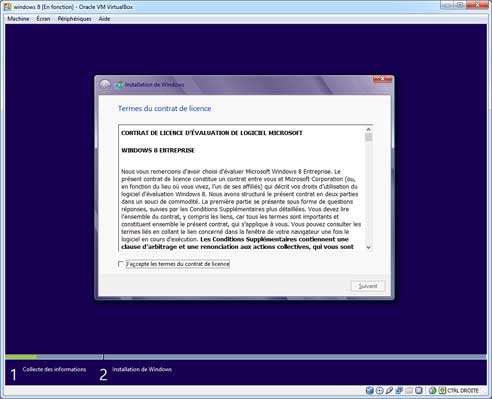Click the display status icon

point(419,390)
